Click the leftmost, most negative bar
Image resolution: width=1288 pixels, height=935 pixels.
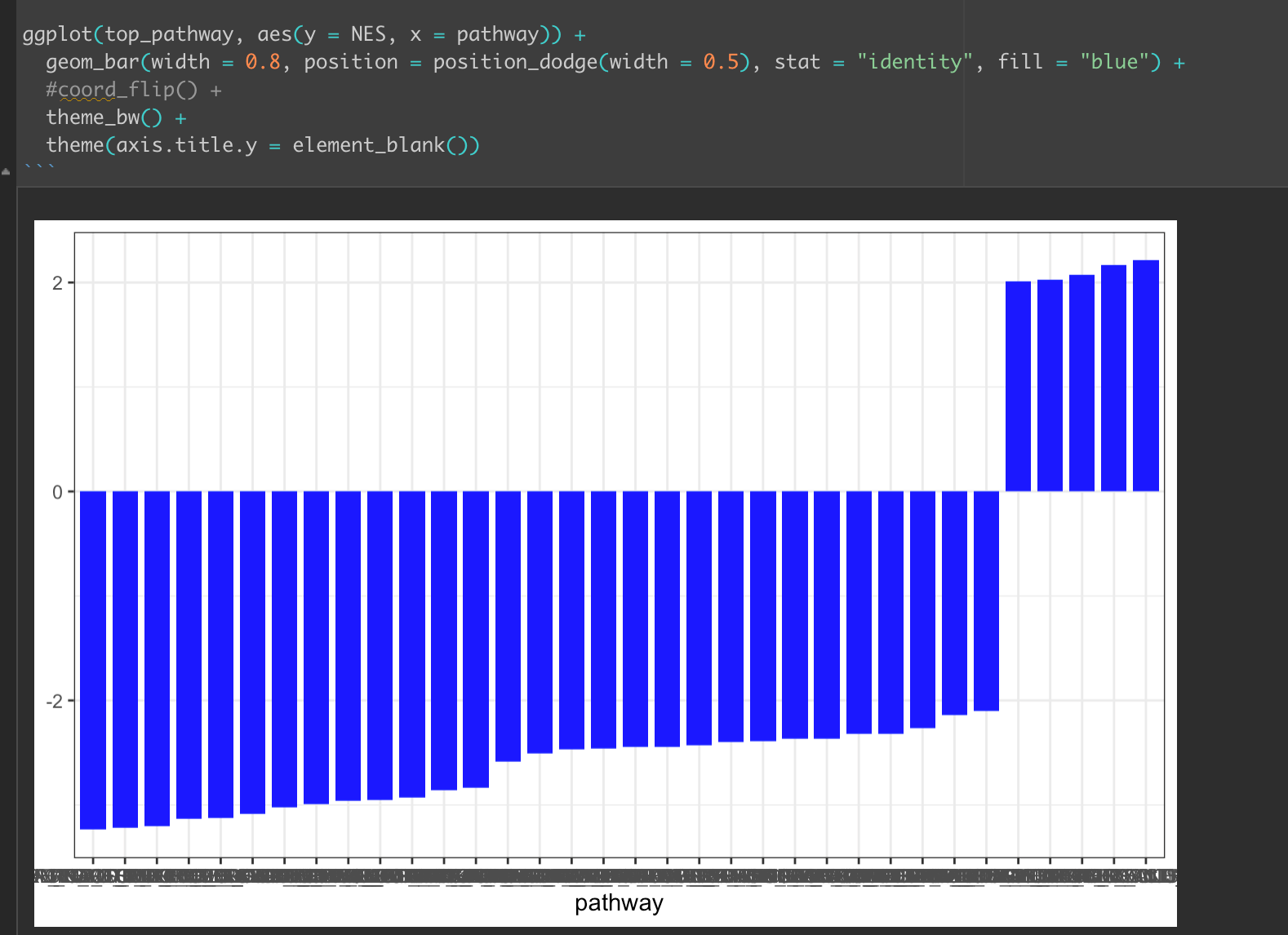93,660
